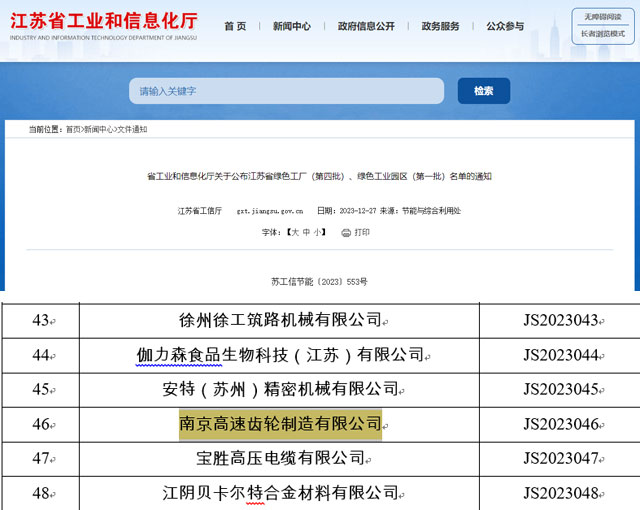
Task: Select the date 2023-12-27
Action: point(358,211)
